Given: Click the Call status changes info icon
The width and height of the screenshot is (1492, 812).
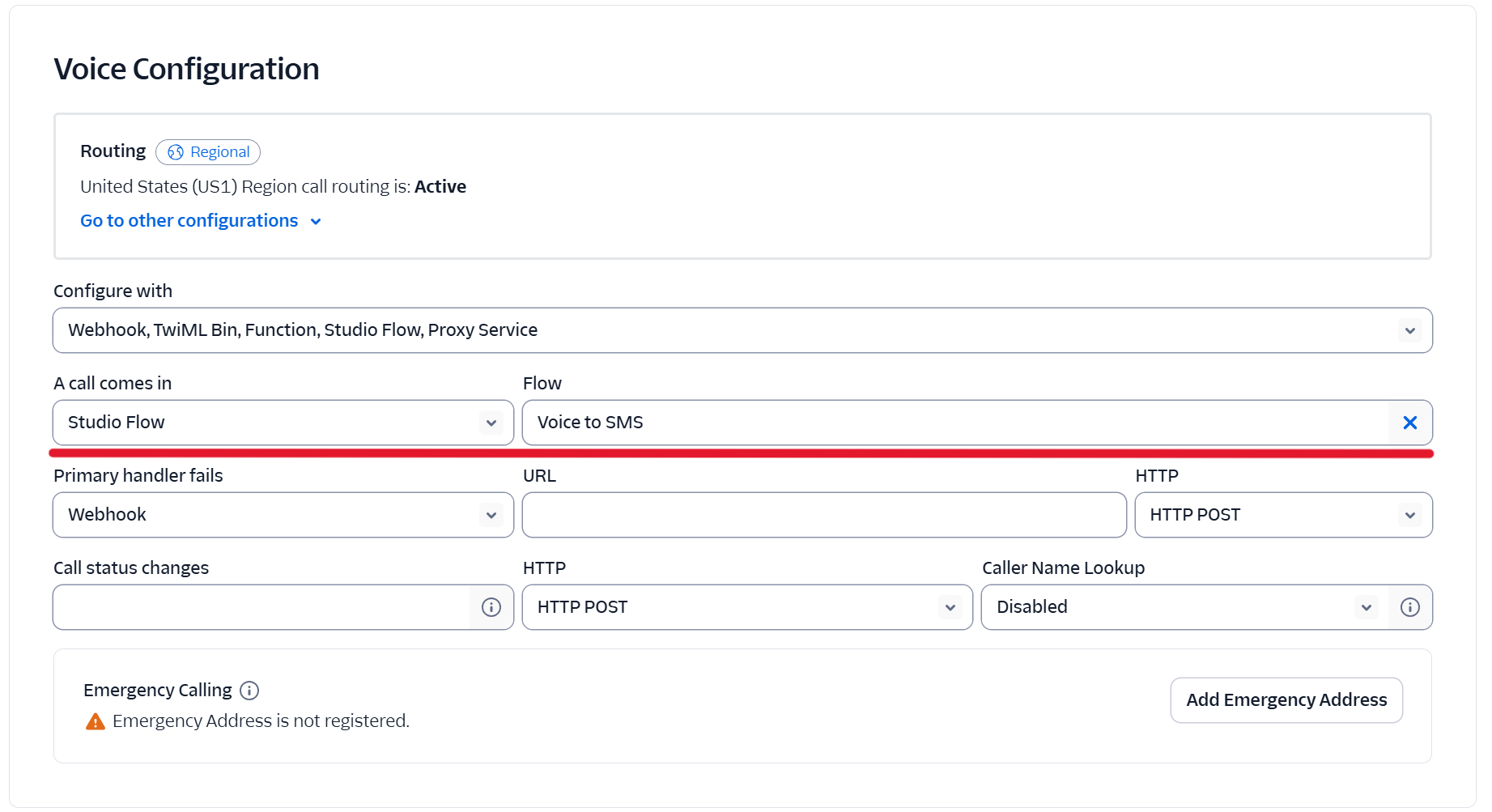Looking at the screenshot, I should (x=491, y=607).
